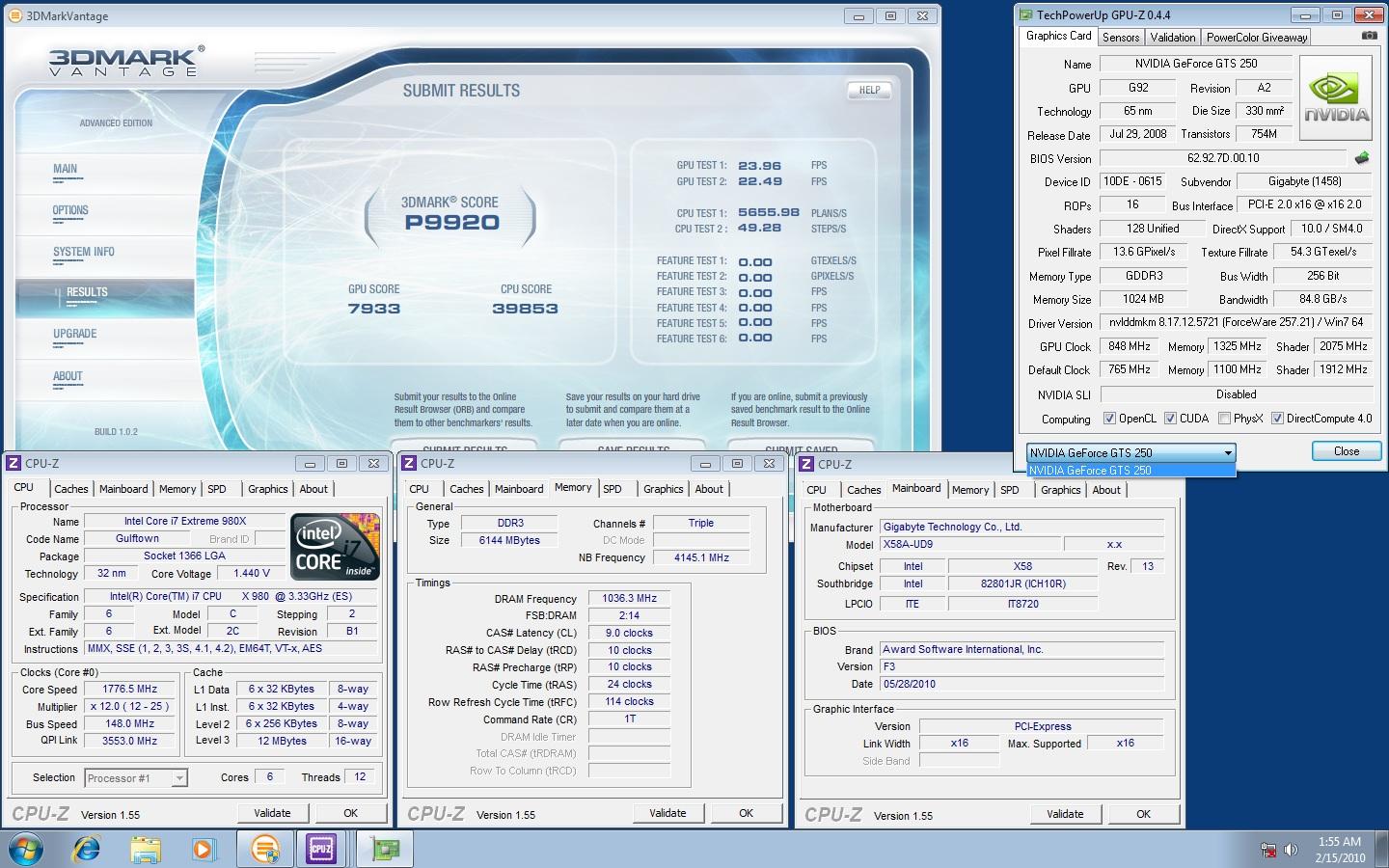Open Windows Media Player taskbar icon
The image size is (1389, 868).
point(203,849)
